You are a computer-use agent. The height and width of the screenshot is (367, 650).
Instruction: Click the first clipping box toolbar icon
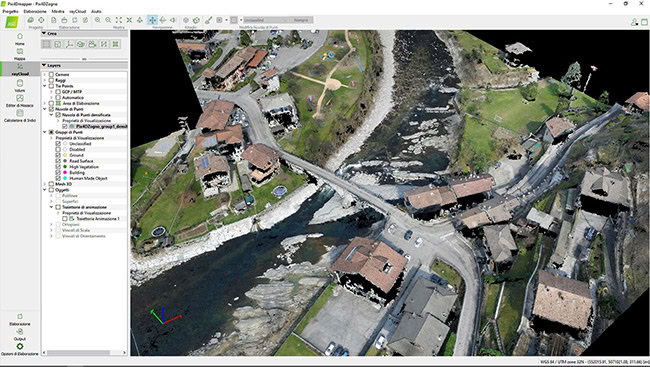(186, 20)
